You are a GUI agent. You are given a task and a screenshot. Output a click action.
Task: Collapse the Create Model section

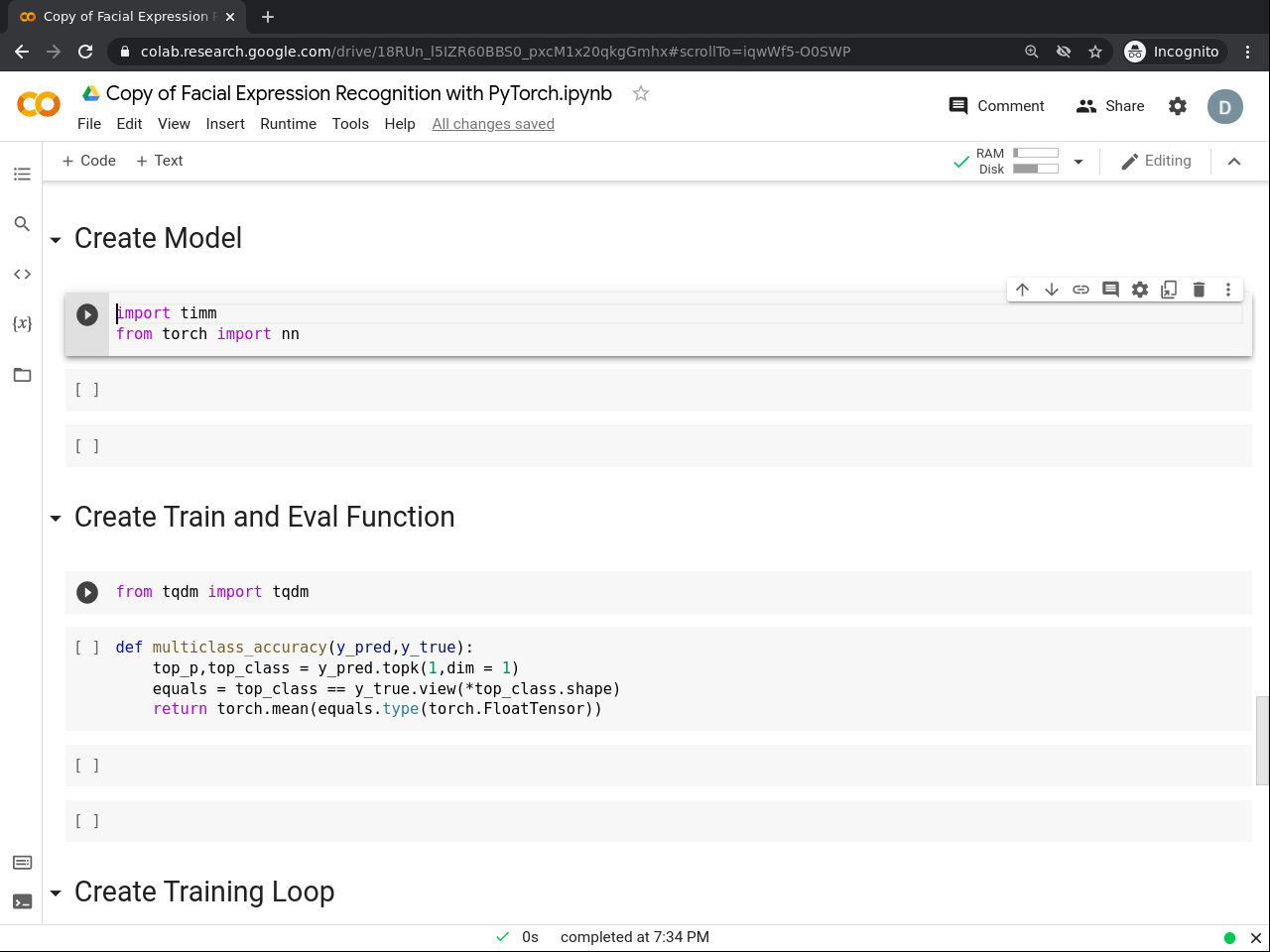[56, 240]
